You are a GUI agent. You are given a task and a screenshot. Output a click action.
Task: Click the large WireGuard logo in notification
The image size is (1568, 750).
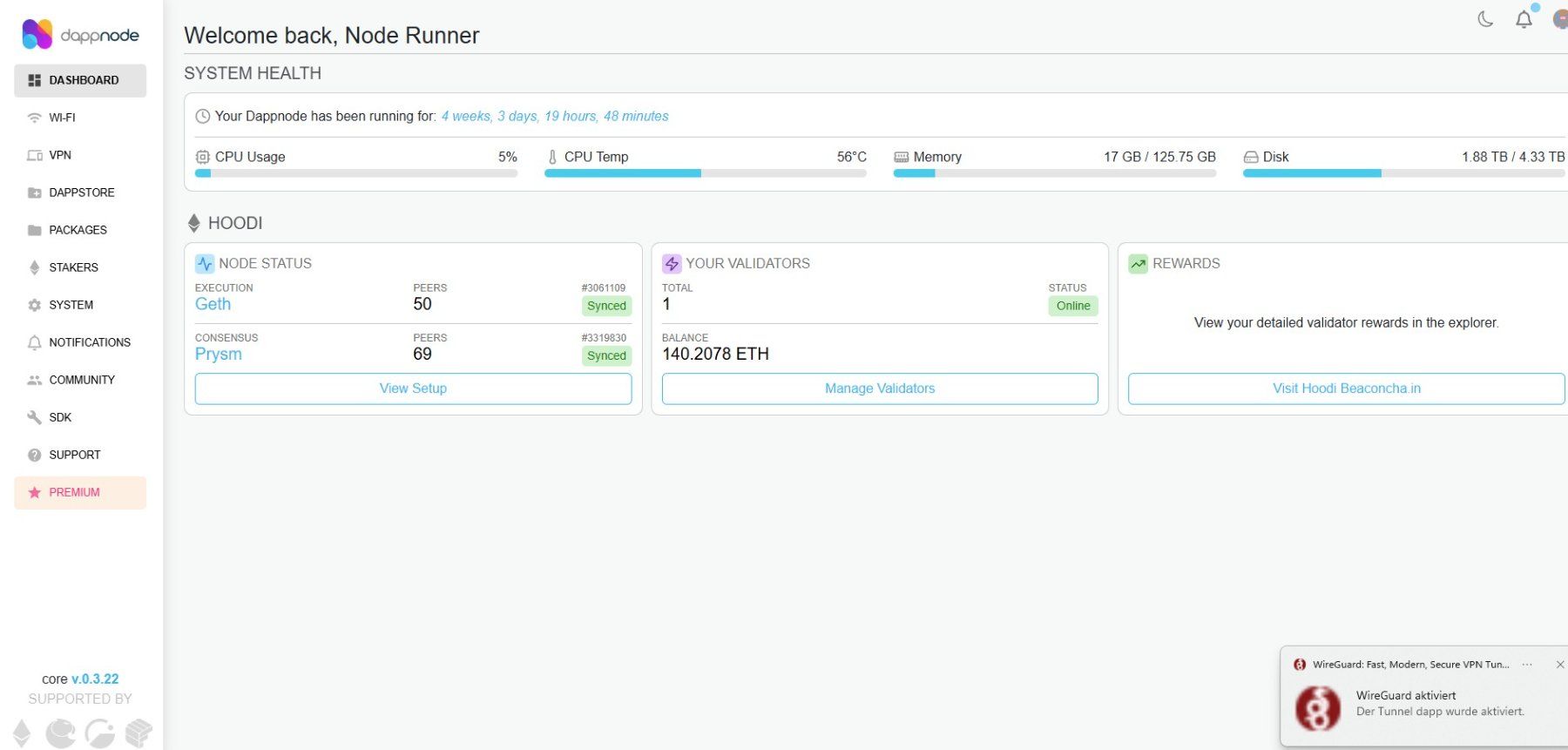[1317, 708]
